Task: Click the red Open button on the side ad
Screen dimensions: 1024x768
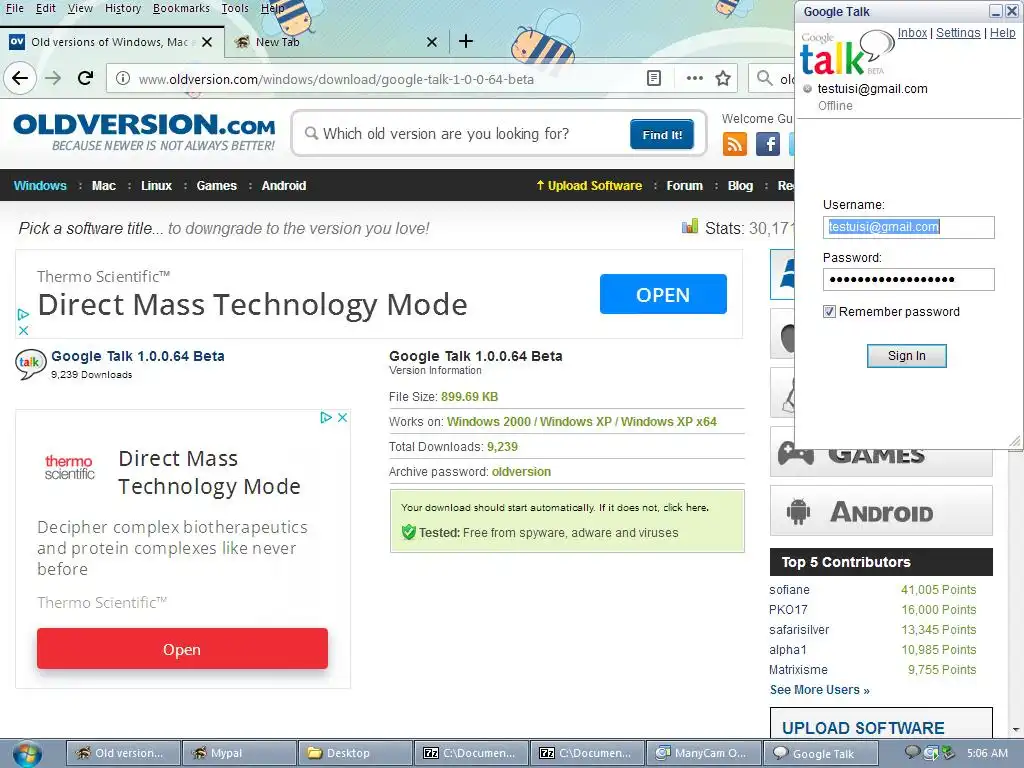Action: [x=182, y=648]
